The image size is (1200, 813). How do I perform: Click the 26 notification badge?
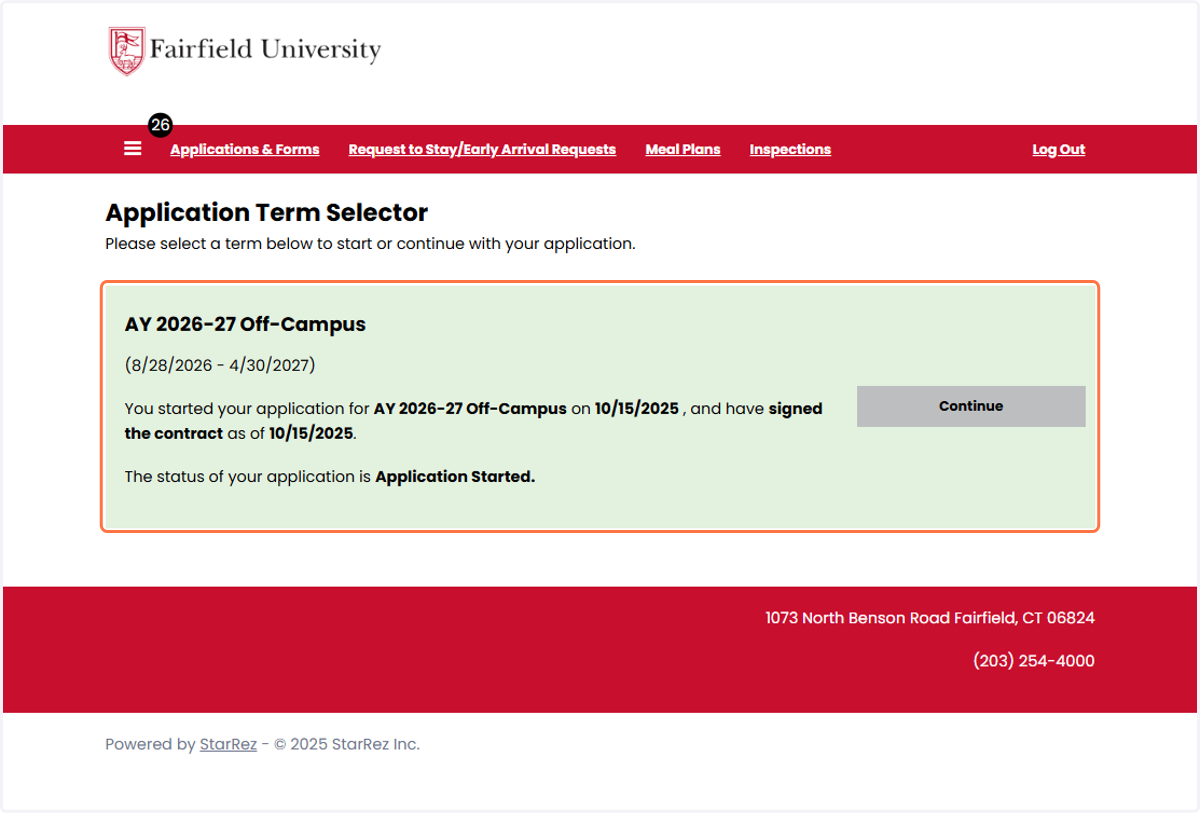160,125
